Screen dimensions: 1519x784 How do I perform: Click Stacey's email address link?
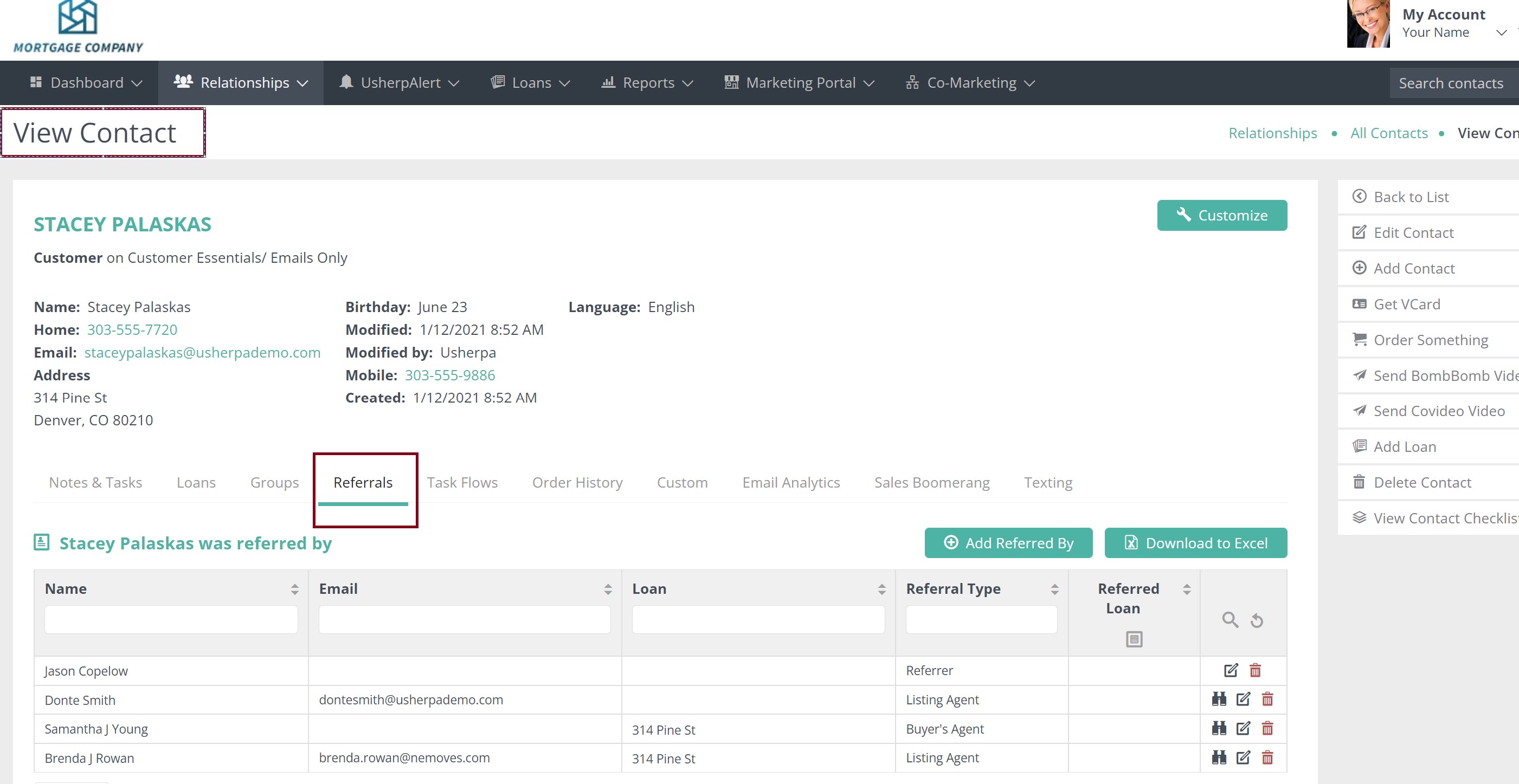[x=202, y=353]
